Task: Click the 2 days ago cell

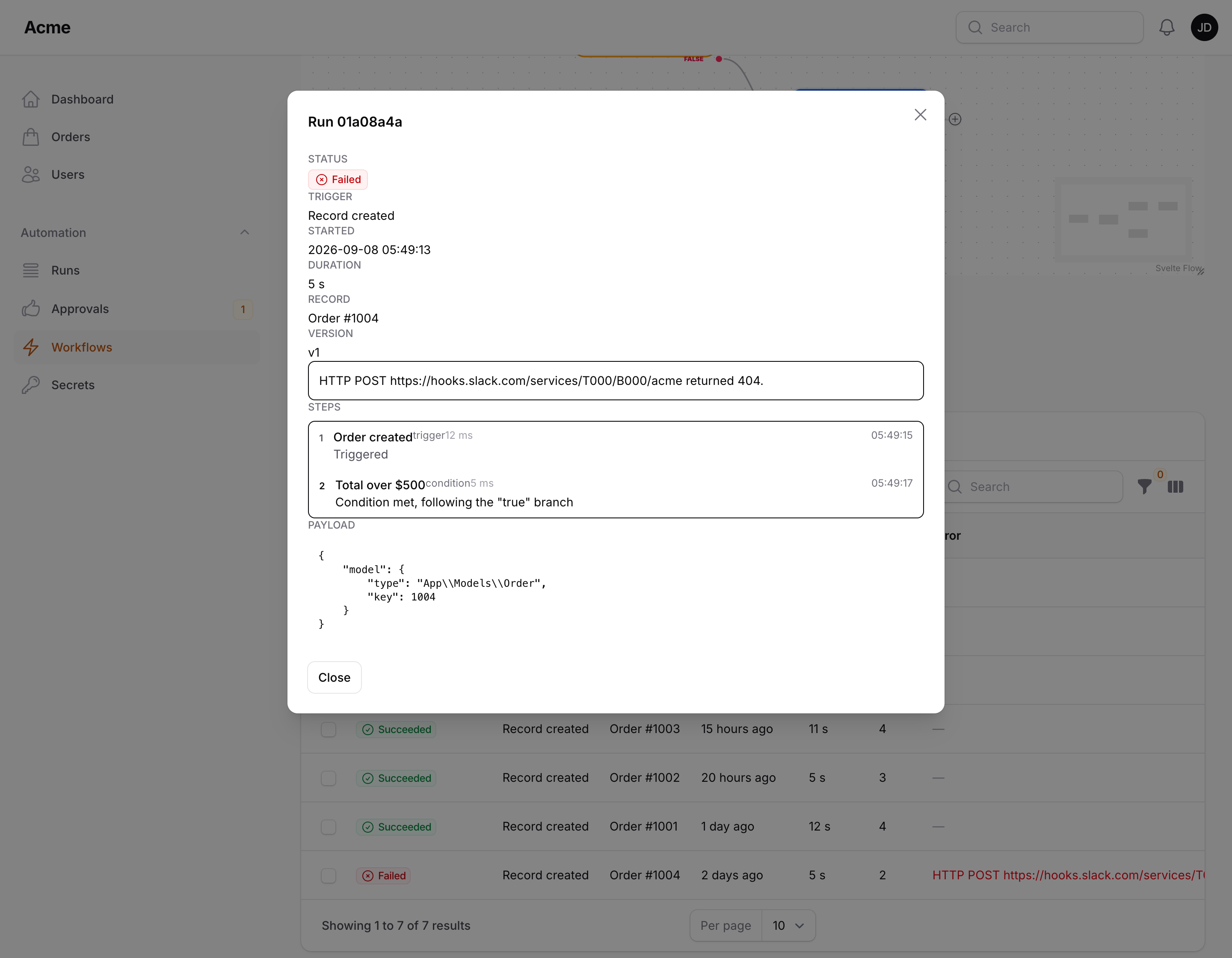Action: pos(731,875)
